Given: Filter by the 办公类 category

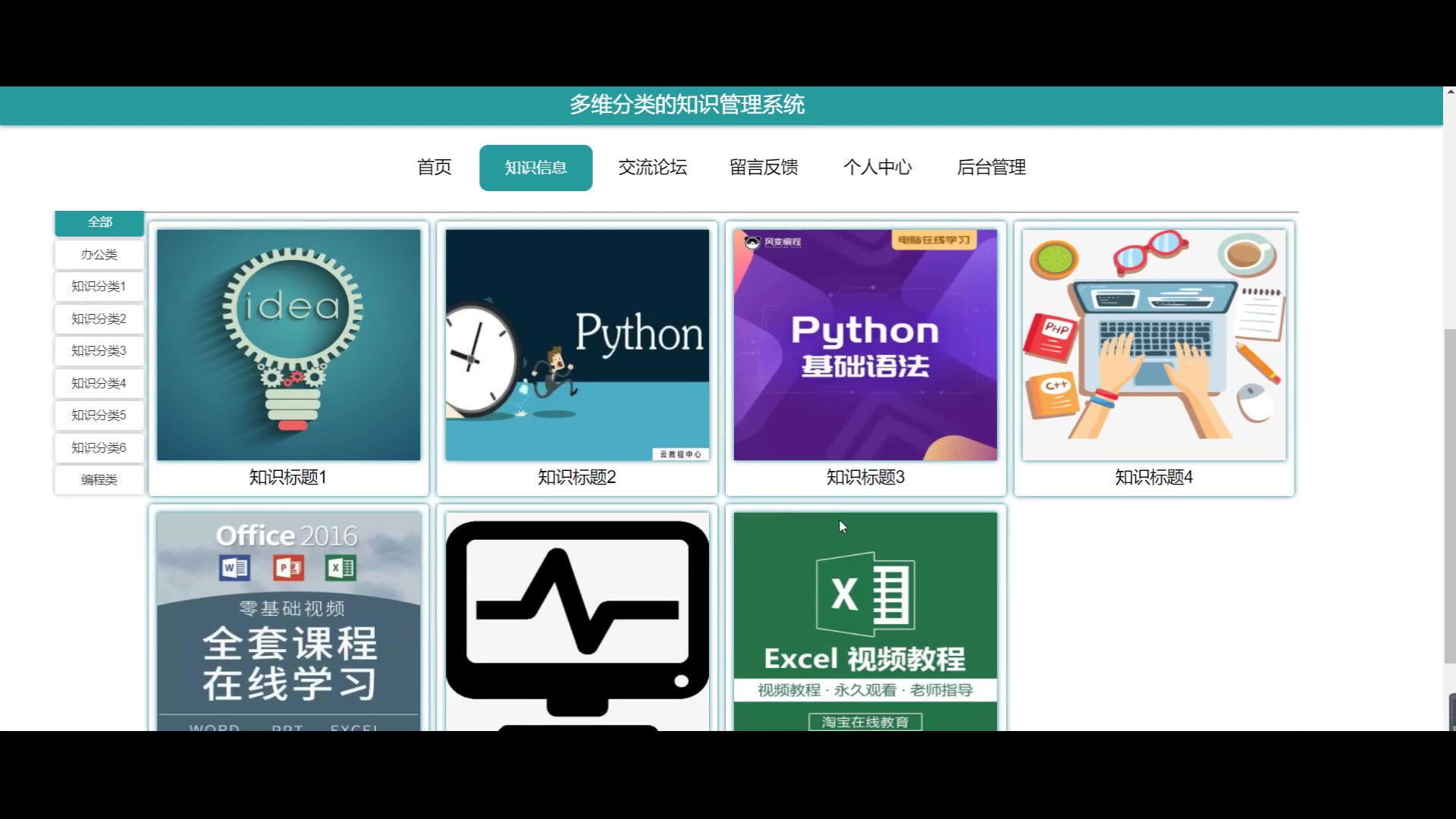Looking at the screenshot, I should [x=99, y=255].
